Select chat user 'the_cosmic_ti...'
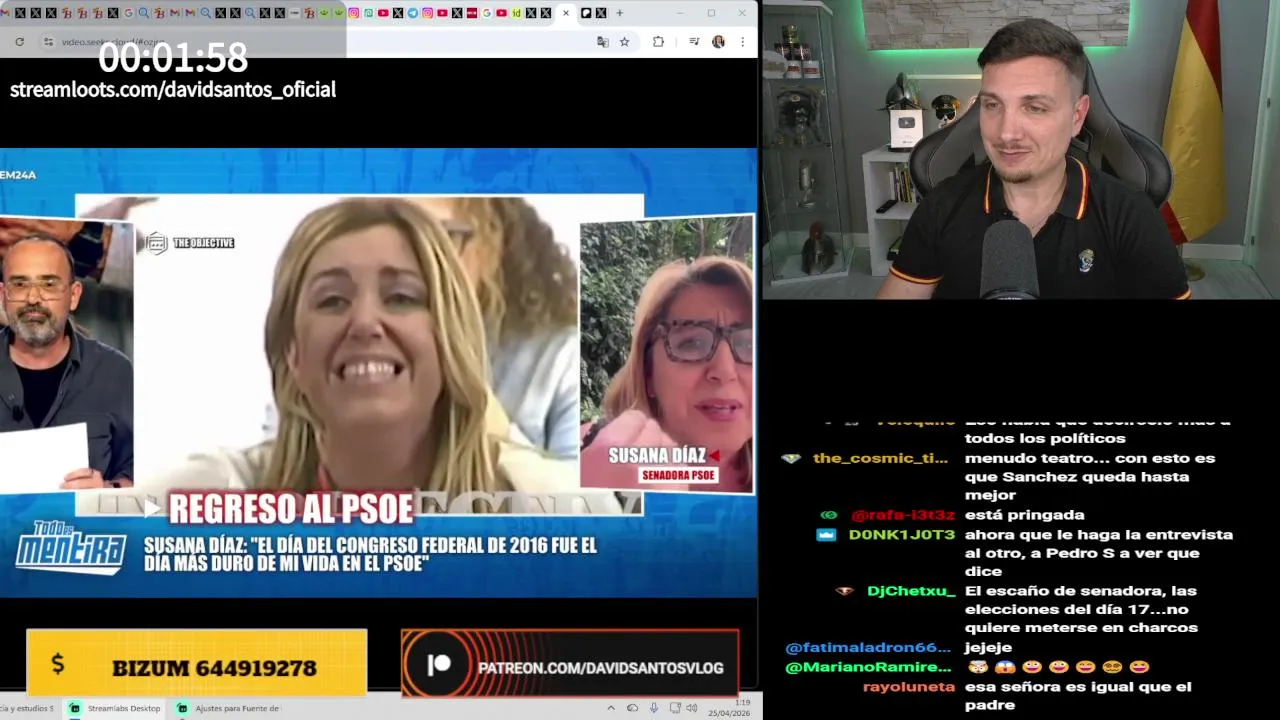Image resolution: width=1280 pixels, height=720 pixels. tap(880, 458)
